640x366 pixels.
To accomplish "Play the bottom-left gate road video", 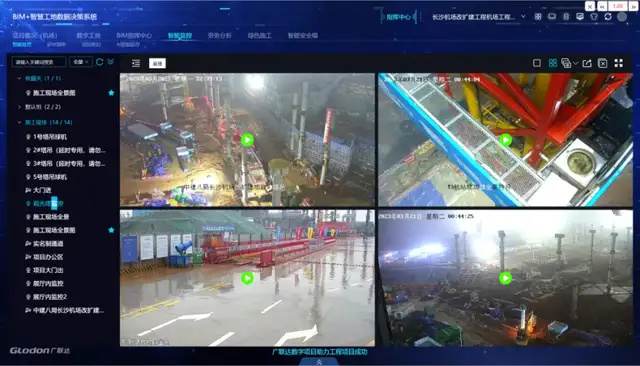I will point(247,278).
